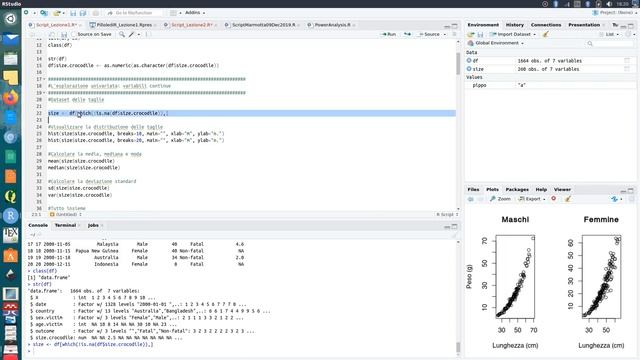
Task: Go to previous plot arrow
Action: point(471,199)
